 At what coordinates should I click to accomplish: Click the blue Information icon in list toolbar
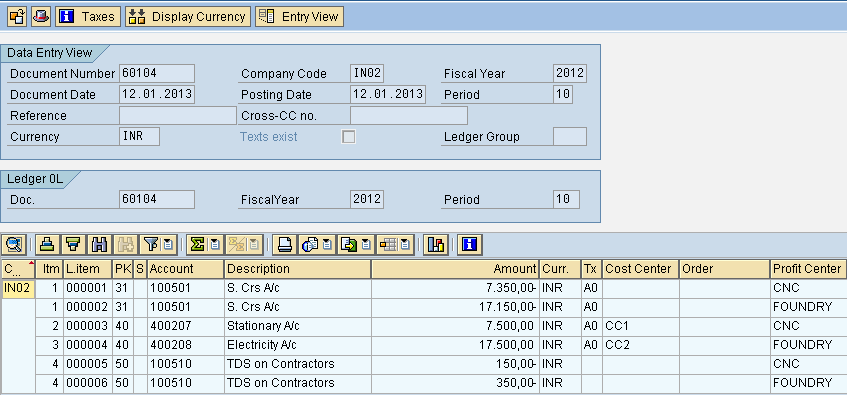(x=469, y=245)
